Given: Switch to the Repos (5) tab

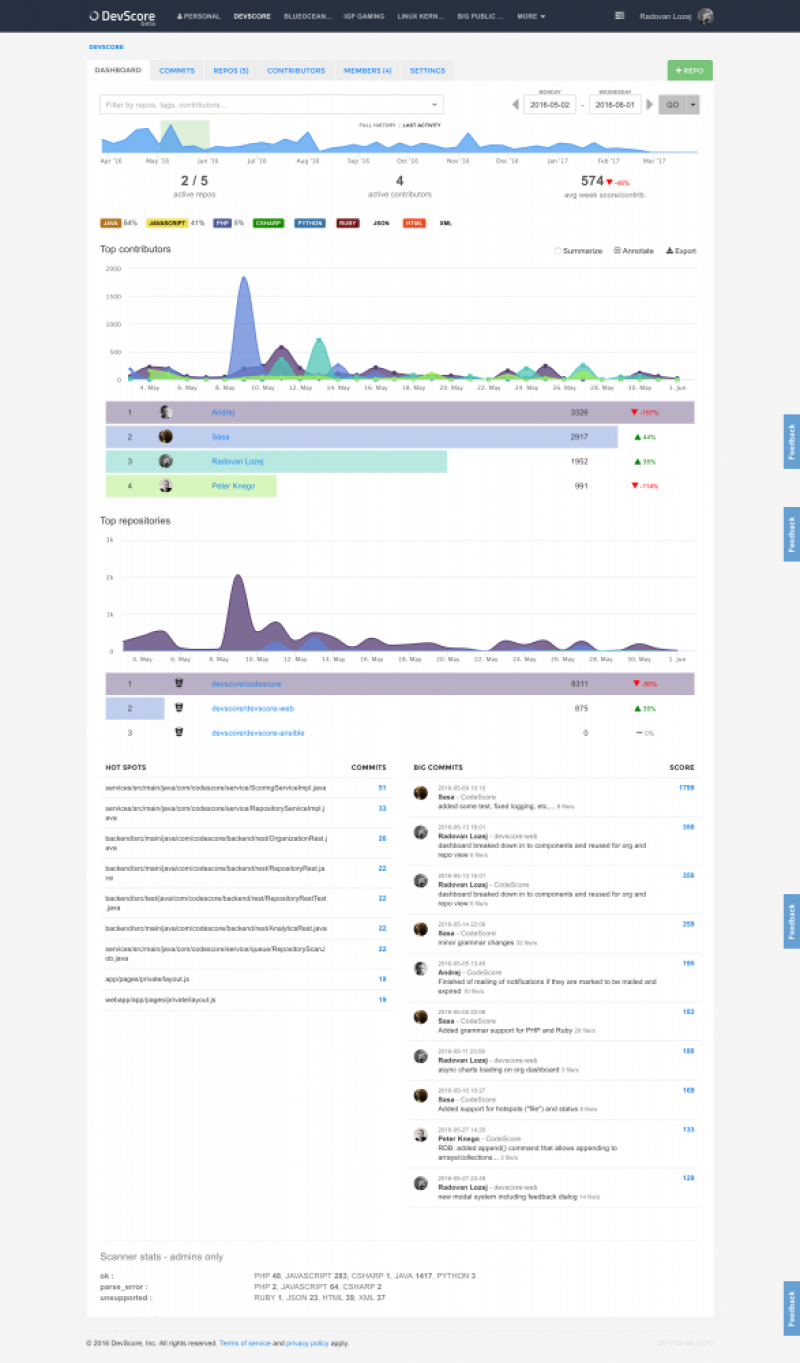Looking at the screenshot, I should point(231,71).
